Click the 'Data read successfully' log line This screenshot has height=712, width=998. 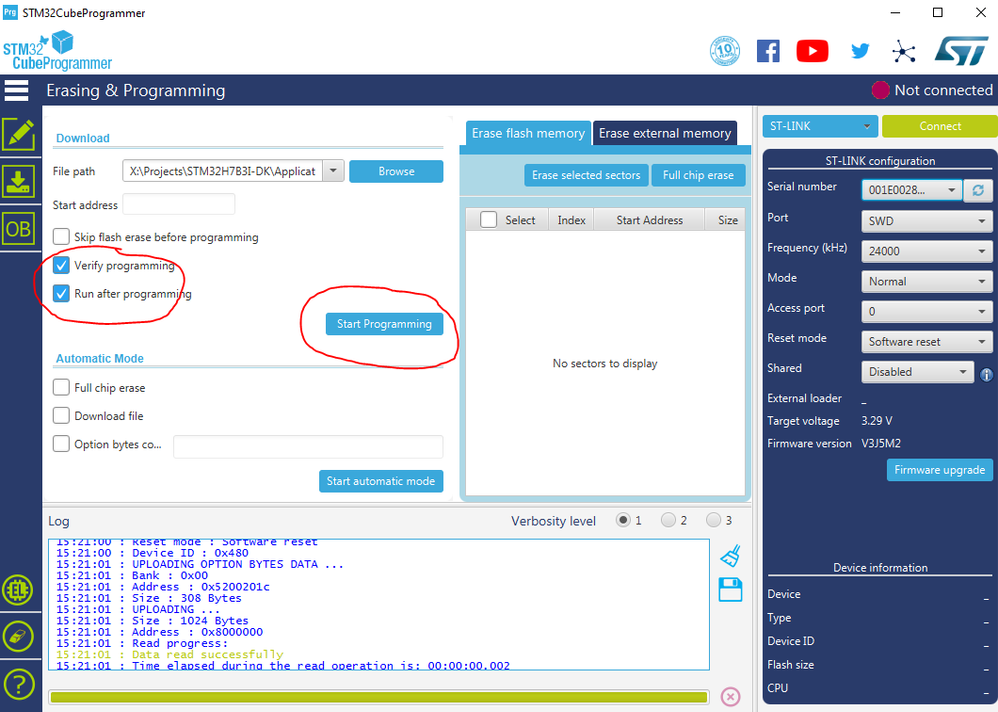click(x=169, y=654)
